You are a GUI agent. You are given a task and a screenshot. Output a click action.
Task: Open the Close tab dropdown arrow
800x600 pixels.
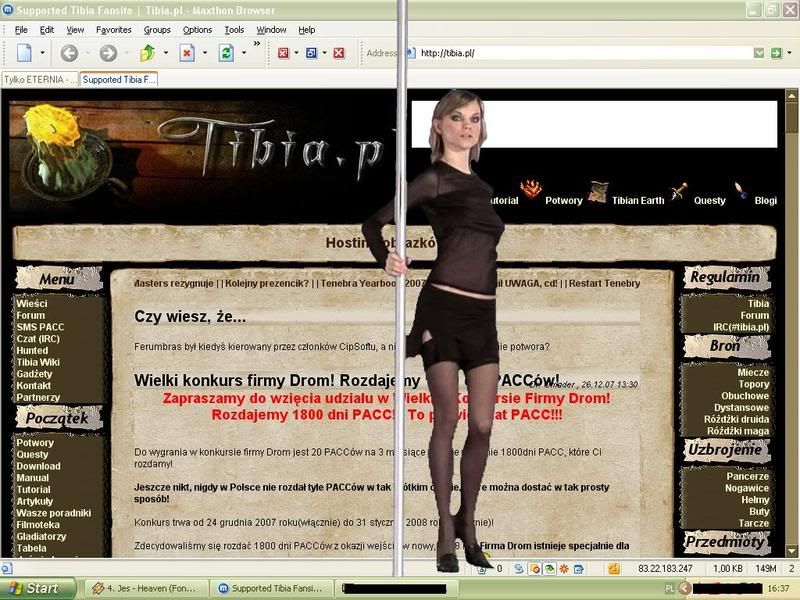(296, 53)
